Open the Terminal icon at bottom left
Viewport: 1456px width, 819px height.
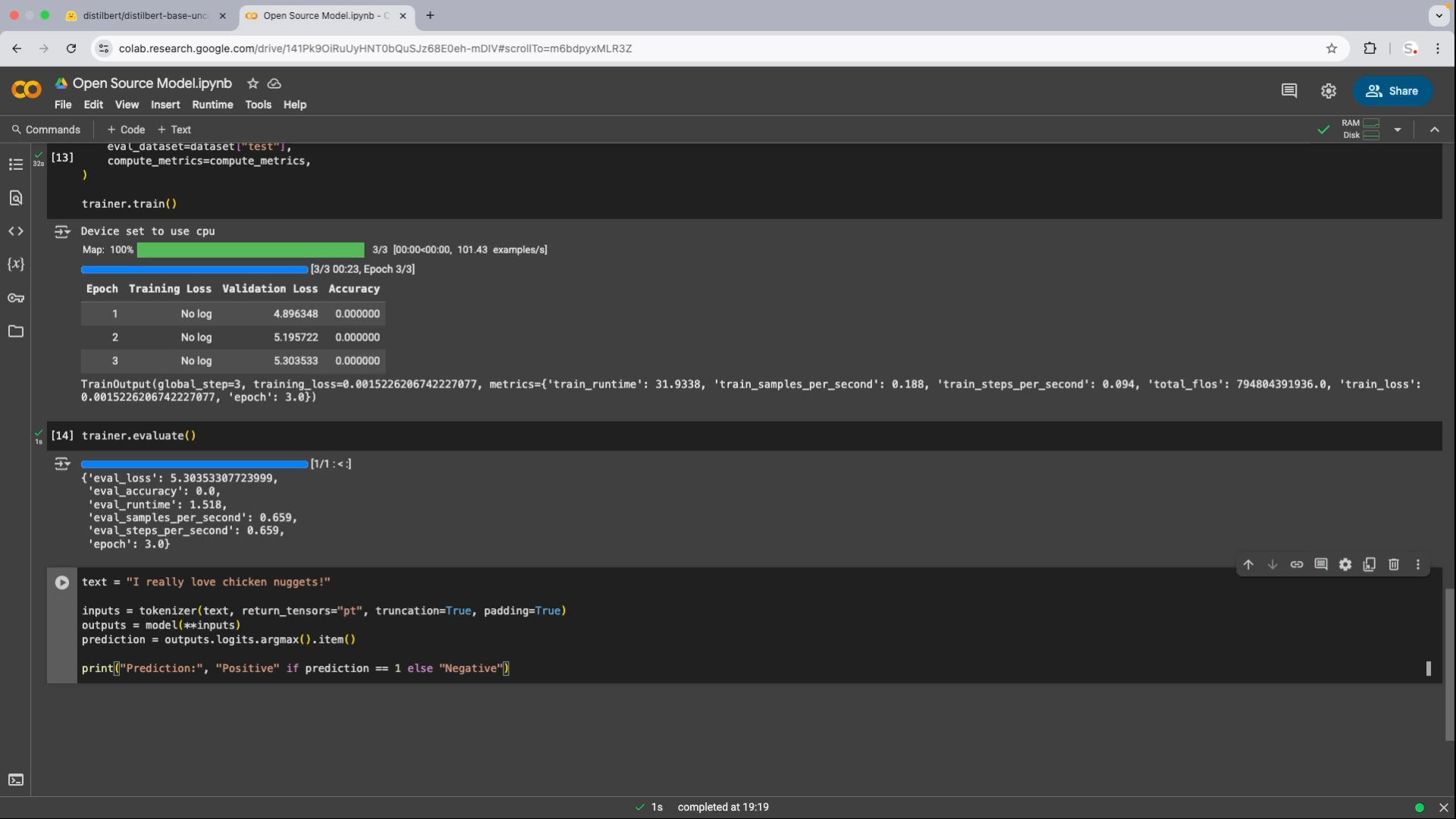pos(15,780)
